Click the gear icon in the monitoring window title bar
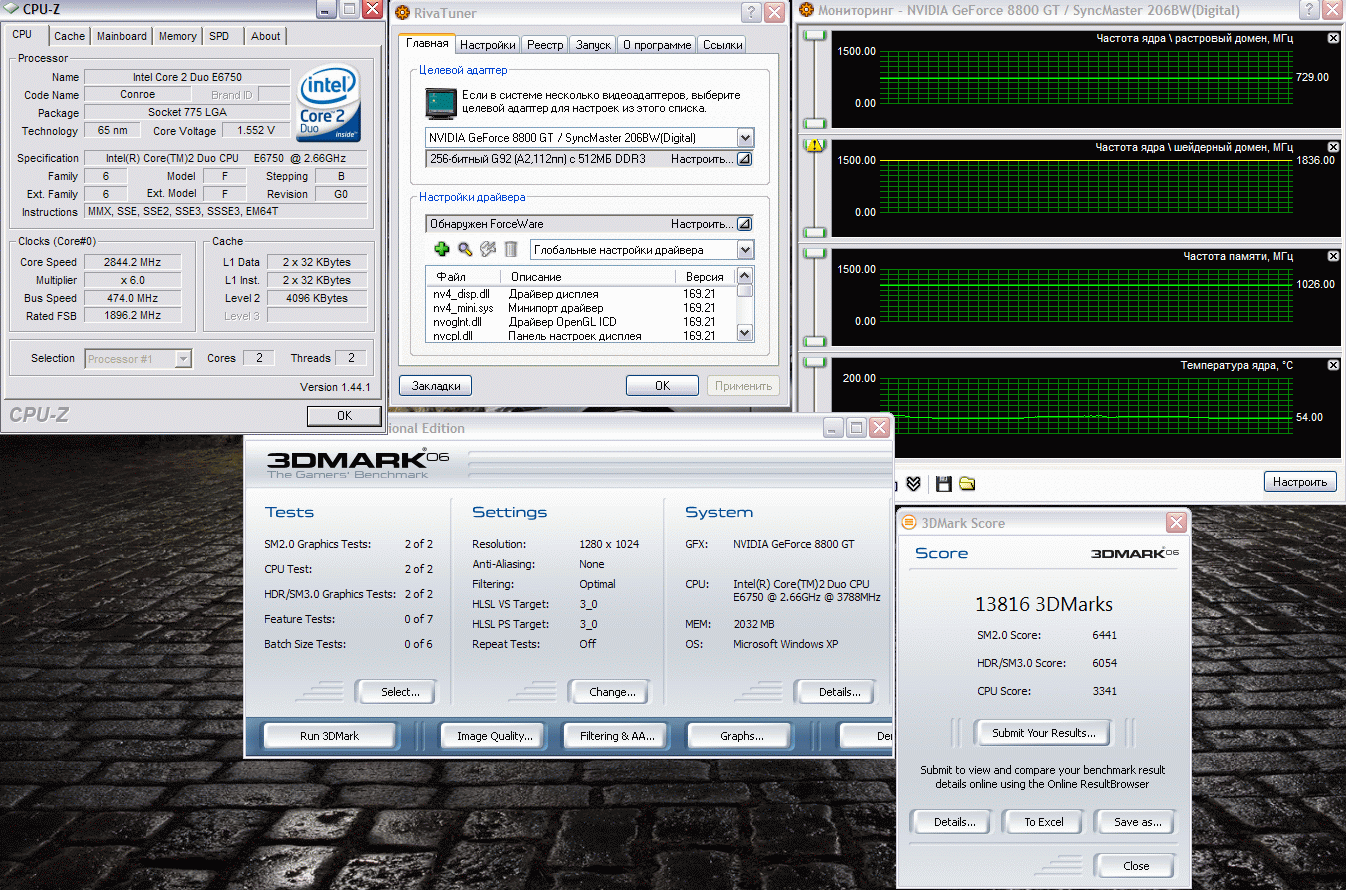Screen dimensions: 1346x890 coord(807,11)
